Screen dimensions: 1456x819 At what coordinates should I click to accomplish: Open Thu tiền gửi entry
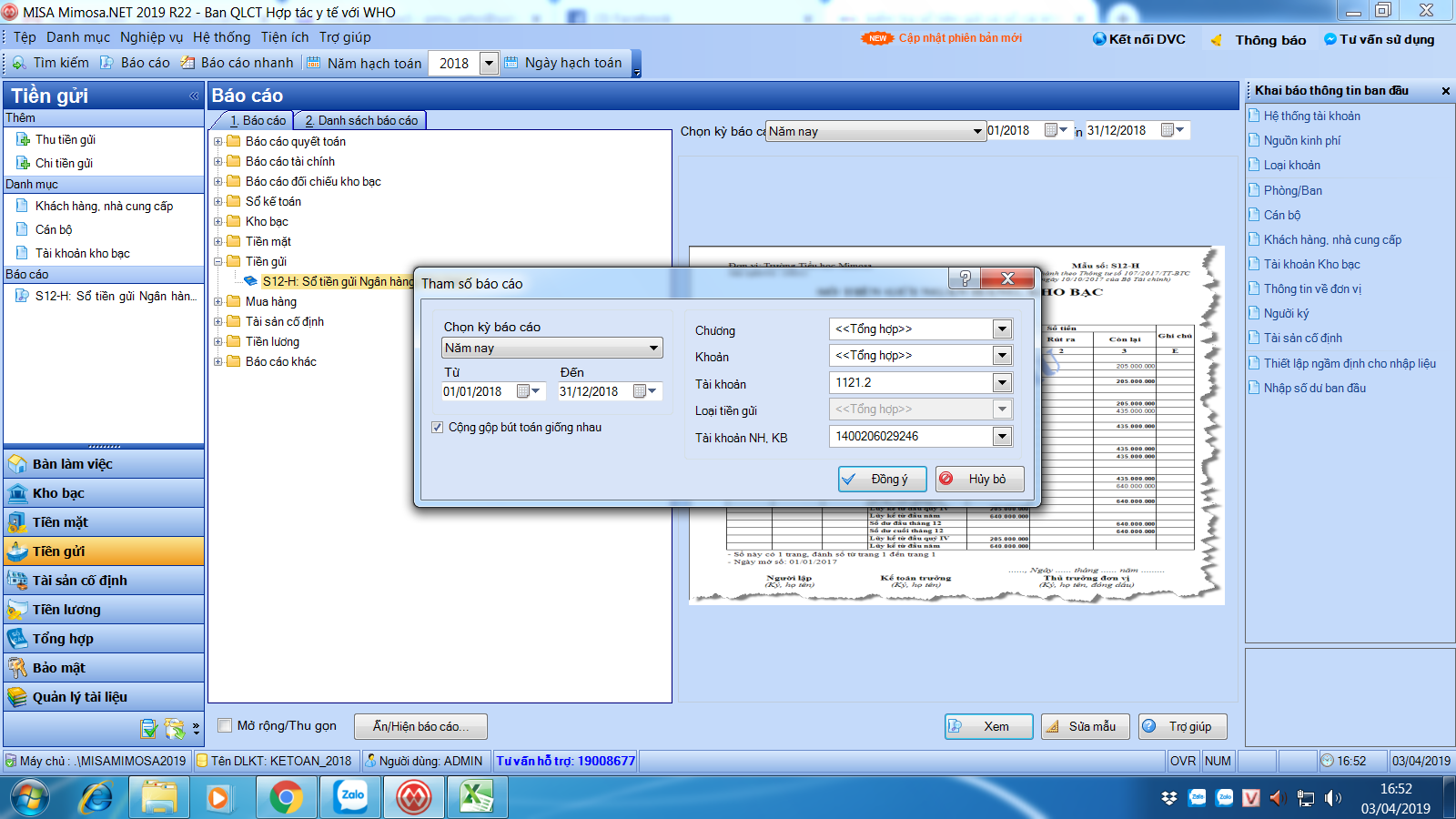tap(65, 139)
